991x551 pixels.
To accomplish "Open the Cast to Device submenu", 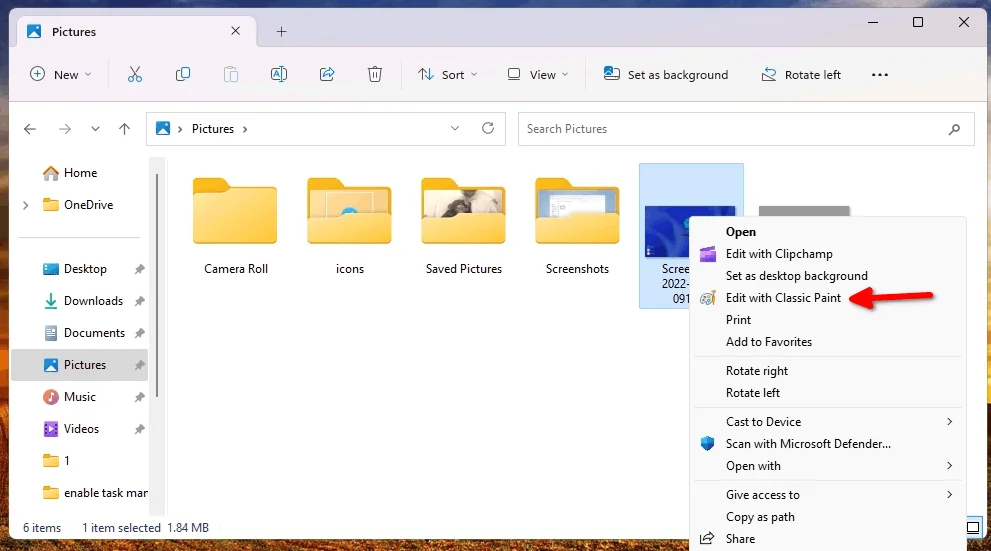I will pyautogui.click(x=763, y=422).
